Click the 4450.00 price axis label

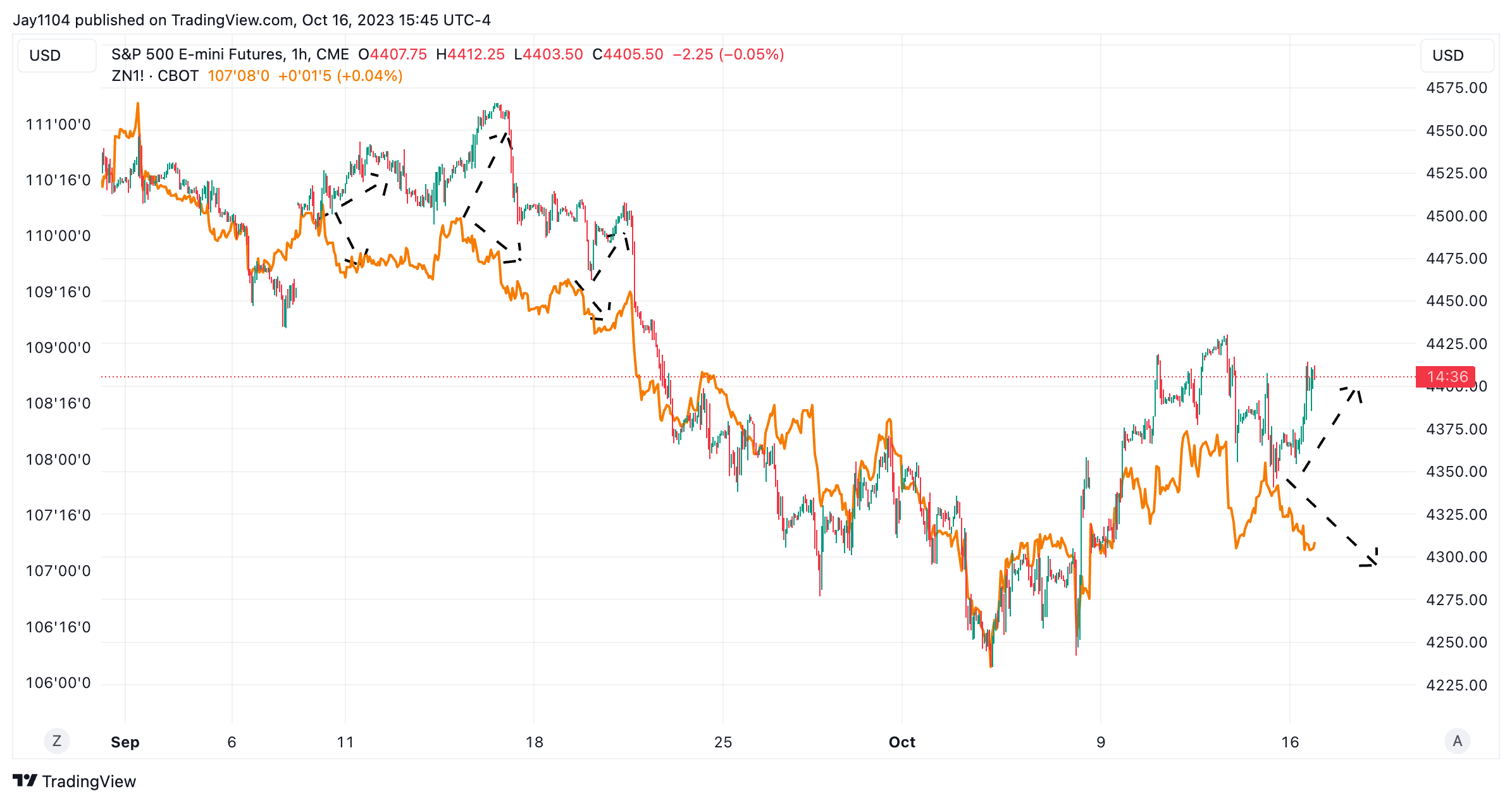1456,301
